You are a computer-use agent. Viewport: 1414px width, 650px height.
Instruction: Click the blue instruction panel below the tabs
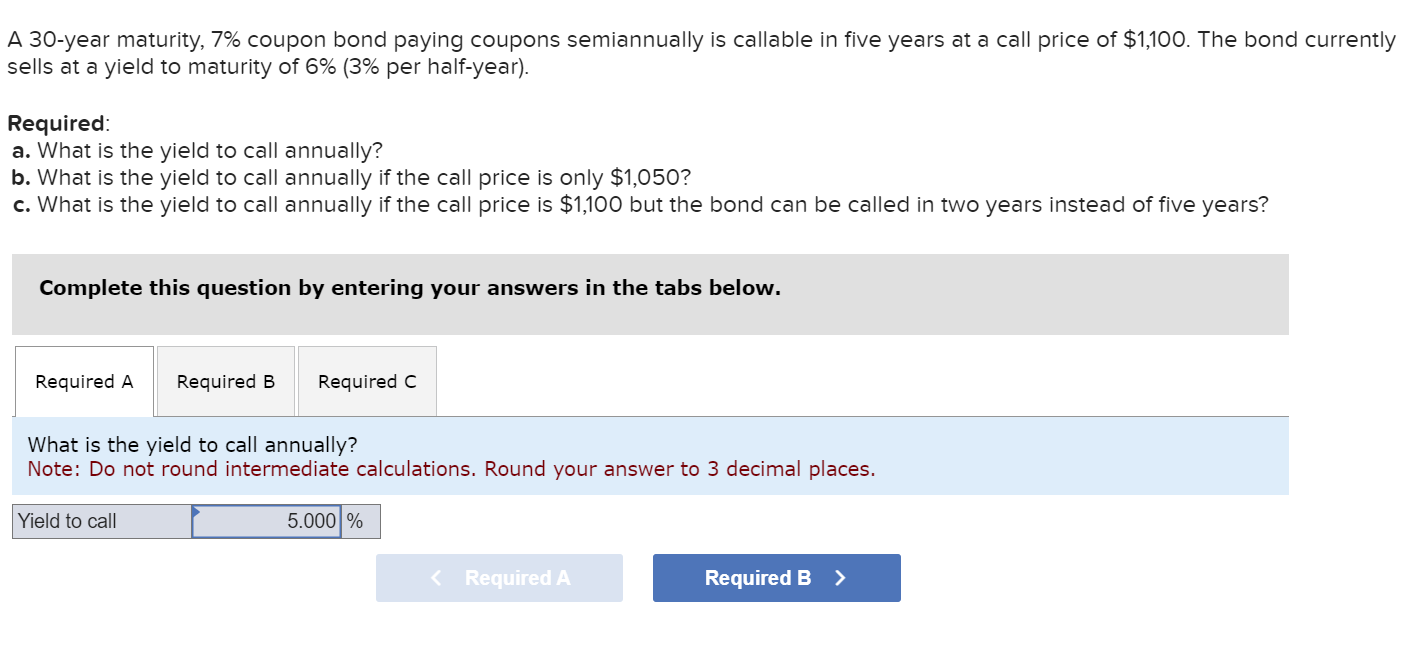point(650,456)
